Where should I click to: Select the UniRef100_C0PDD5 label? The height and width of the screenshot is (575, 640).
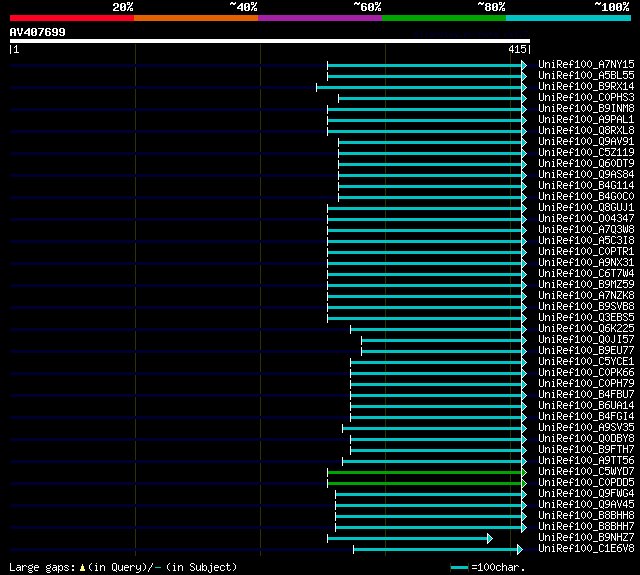point(586,483)
